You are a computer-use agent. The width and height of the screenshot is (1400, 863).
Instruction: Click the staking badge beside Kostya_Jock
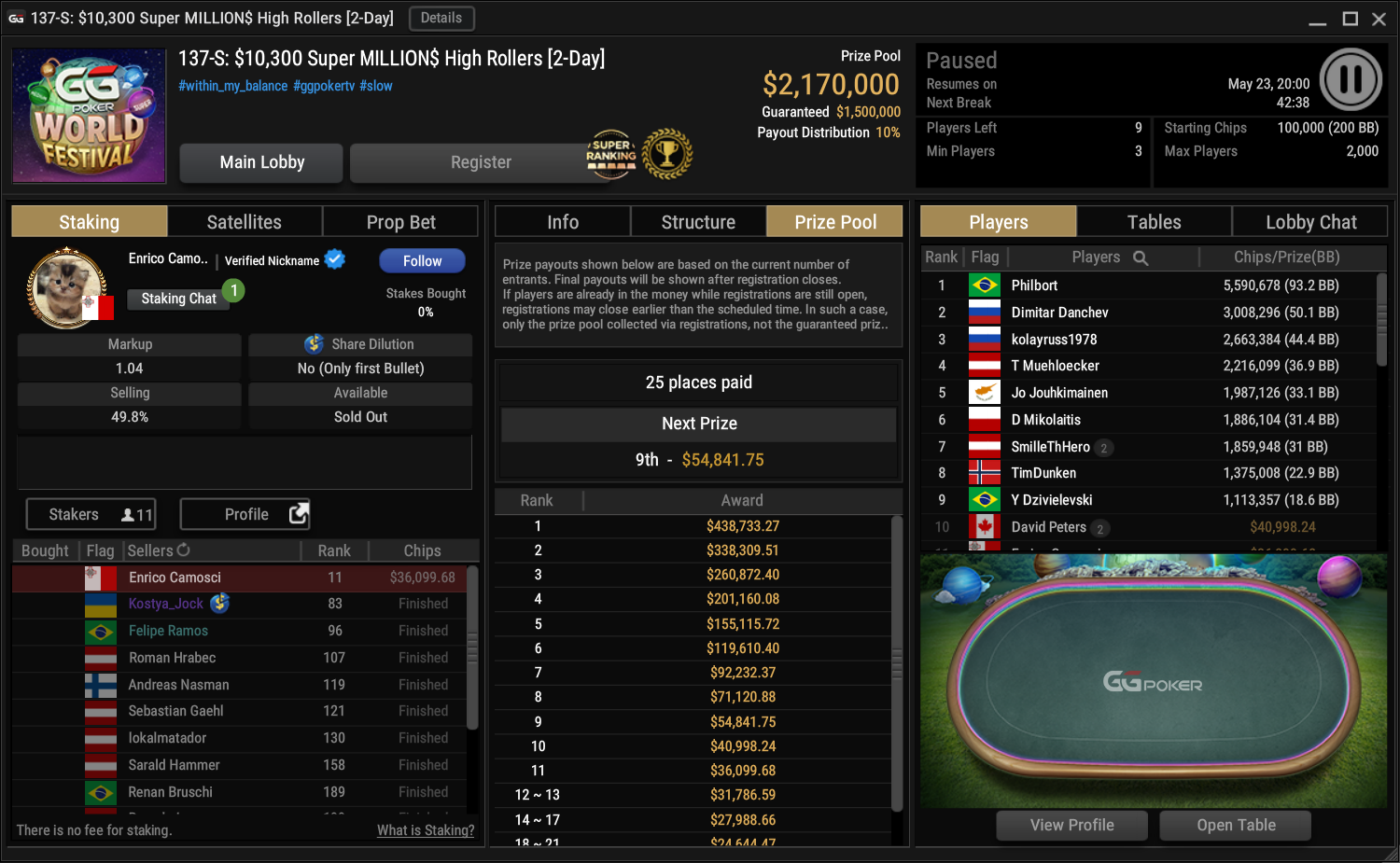coord(220,604)
